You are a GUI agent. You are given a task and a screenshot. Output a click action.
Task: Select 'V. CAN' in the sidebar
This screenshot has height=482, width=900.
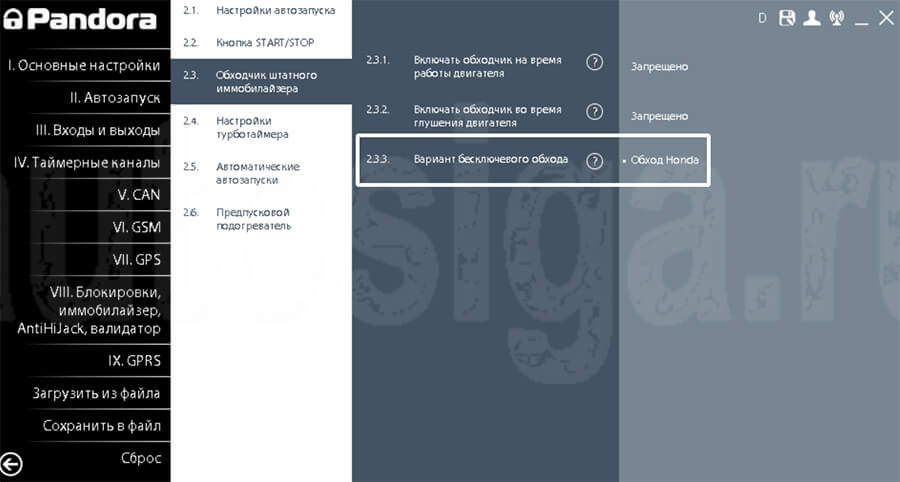pyautogui.click(x=138, y=195)
